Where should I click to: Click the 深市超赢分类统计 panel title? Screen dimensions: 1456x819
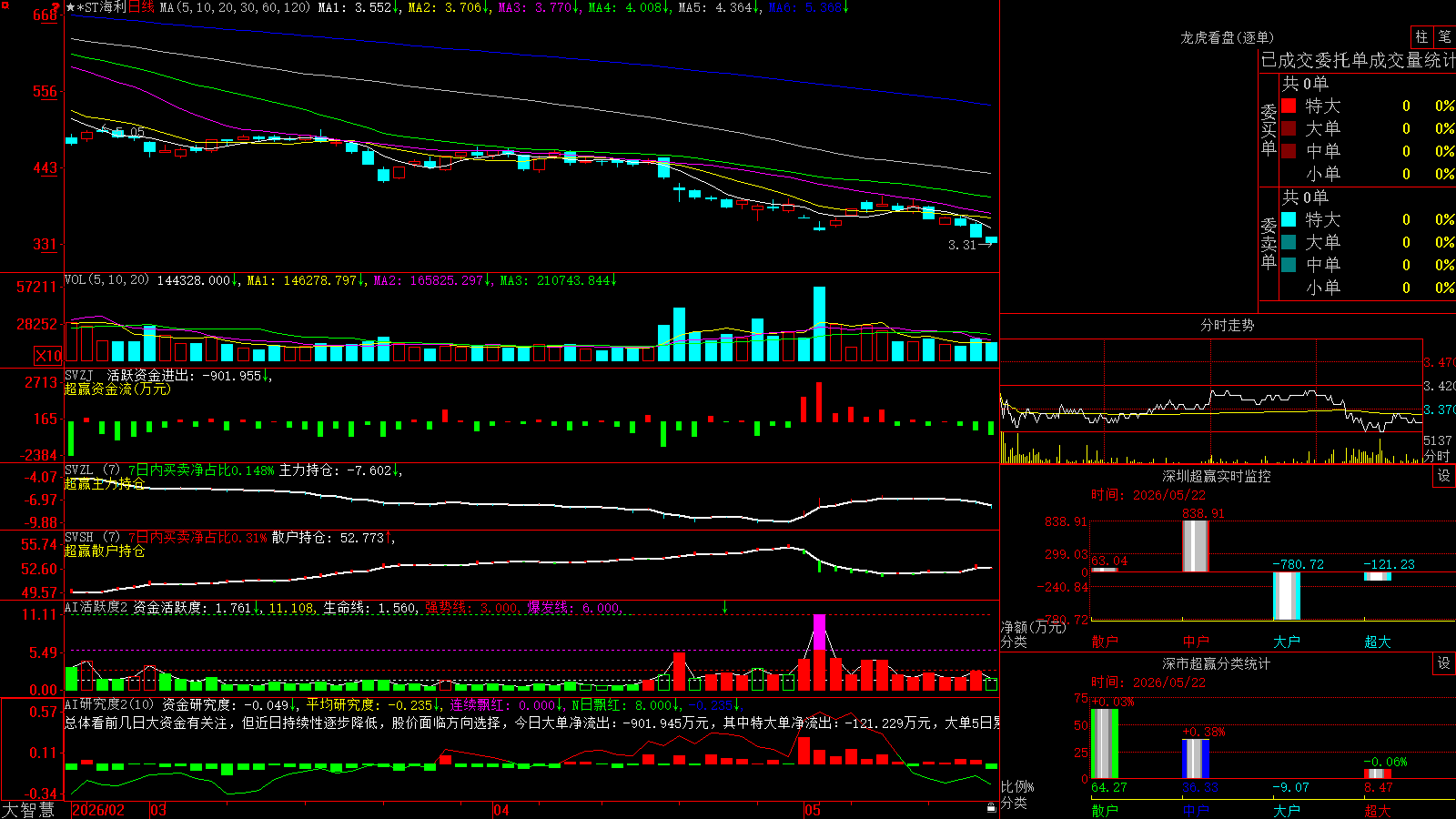1217,663
